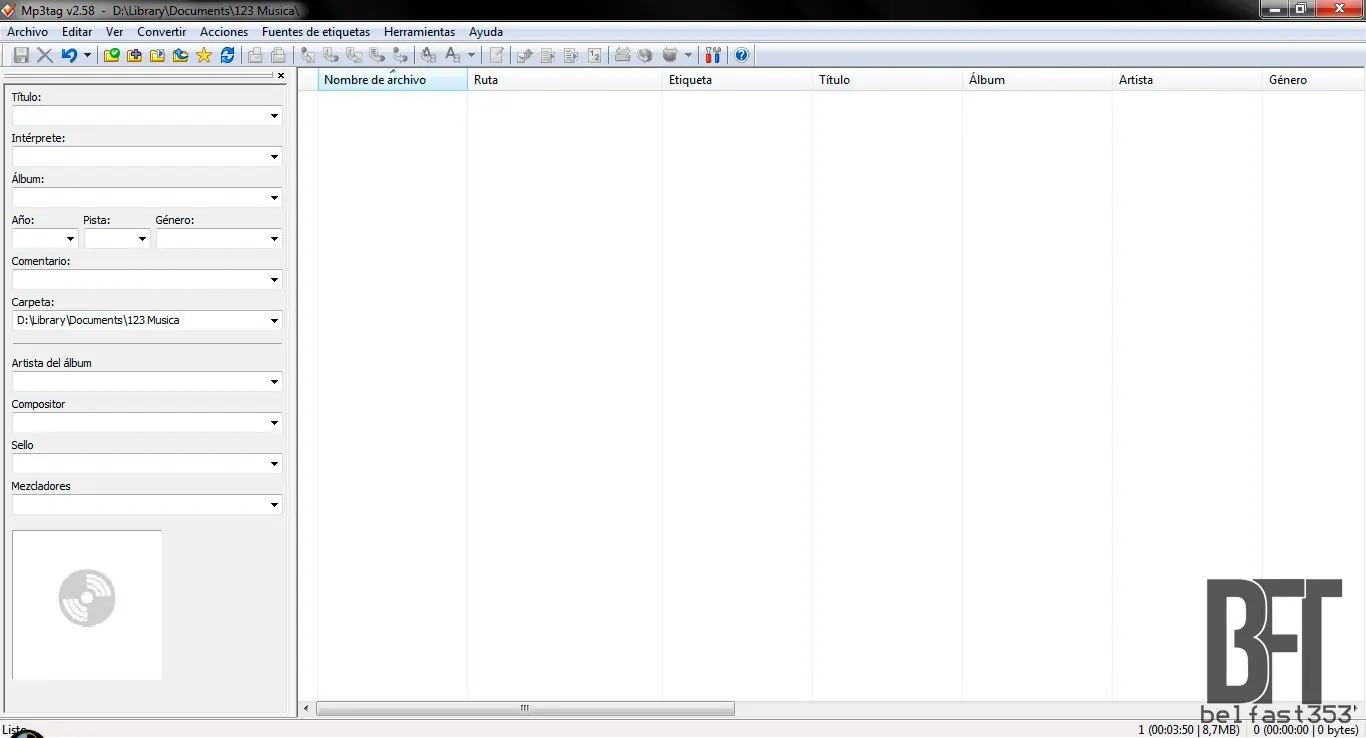Click the Export icon in toolbar

click(524, 55)
